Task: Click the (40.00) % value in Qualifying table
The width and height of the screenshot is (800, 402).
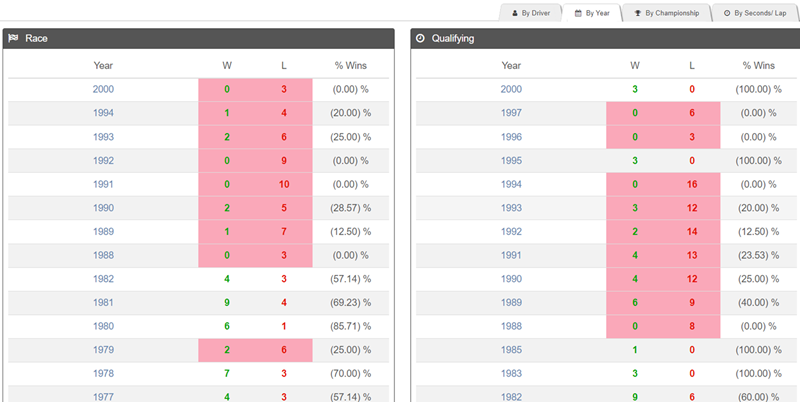Action: point(759,303)
